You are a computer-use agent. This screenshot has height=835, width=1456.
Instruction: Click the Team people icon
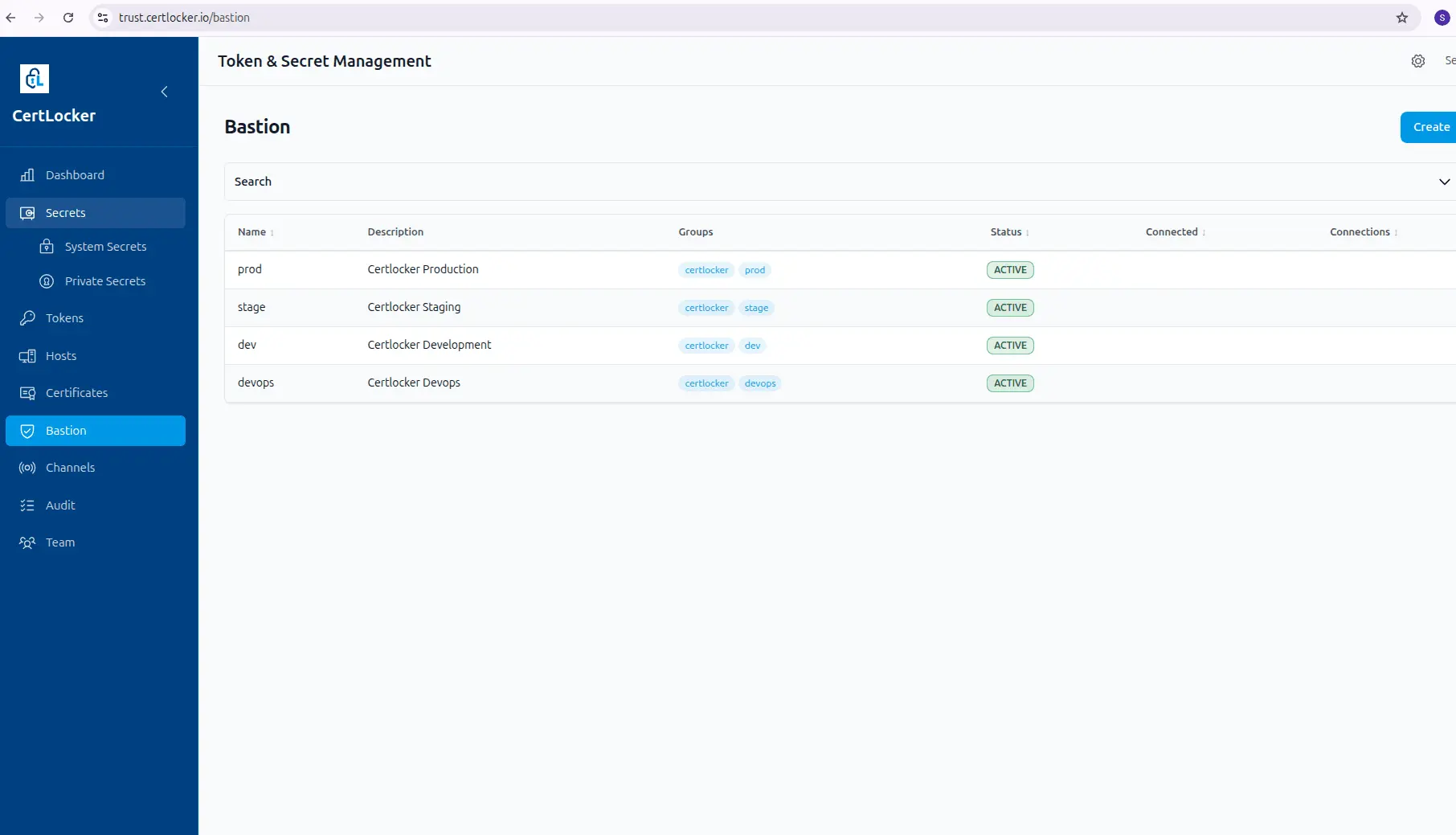click(x=27, y=542)
